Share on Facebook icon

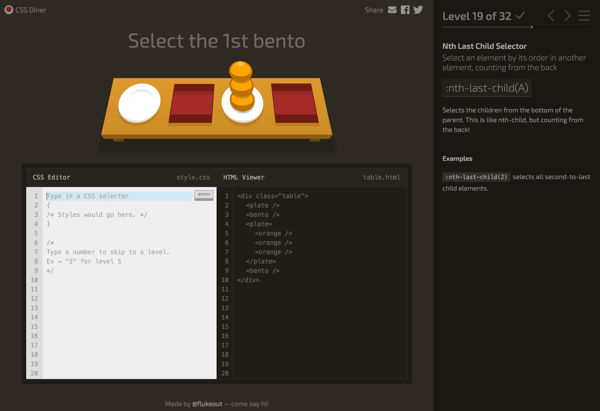click(405, 10)
